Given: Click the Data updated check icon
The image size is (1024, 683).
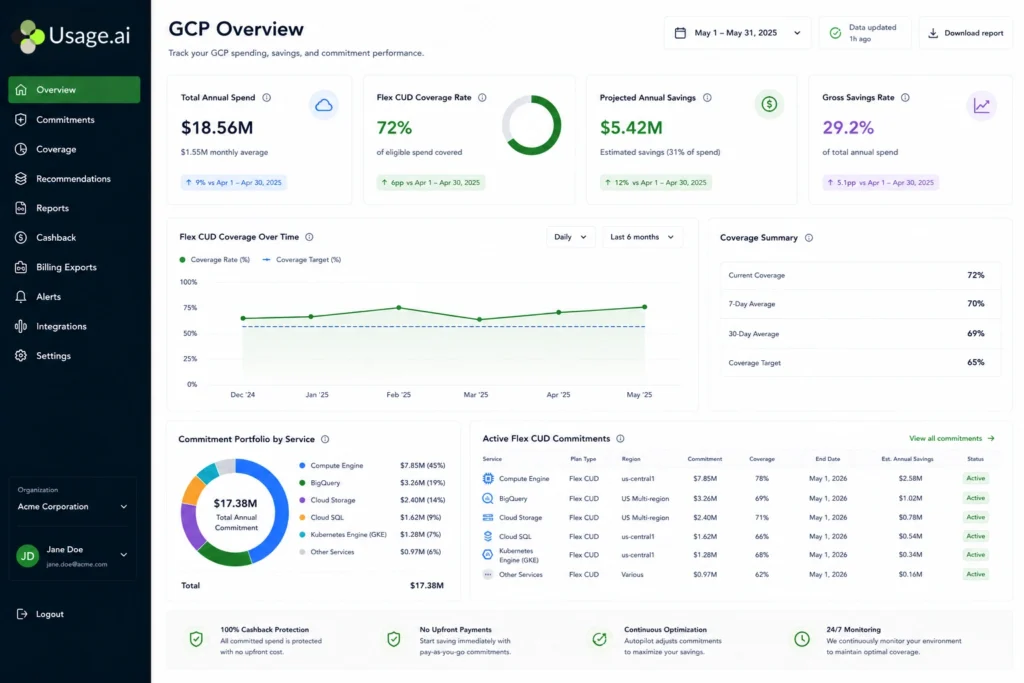Looking at the screenshot, I should click(835, 33).
